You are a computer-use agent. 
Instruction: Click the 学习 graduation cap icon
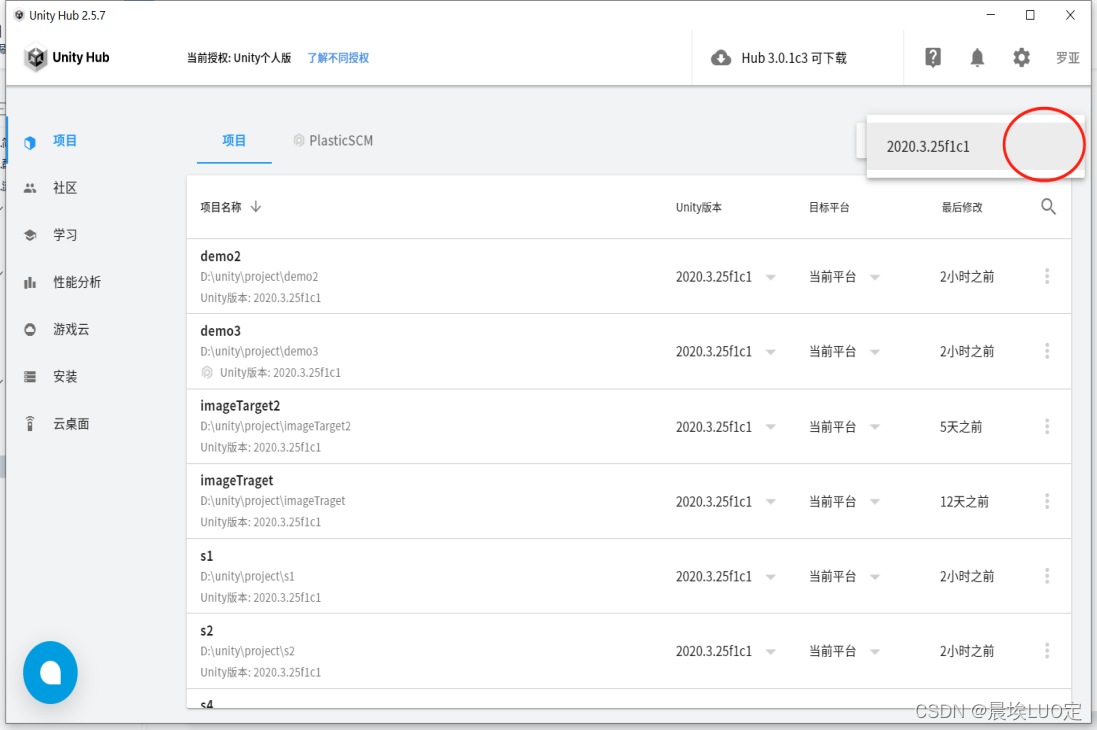point(29,235)
